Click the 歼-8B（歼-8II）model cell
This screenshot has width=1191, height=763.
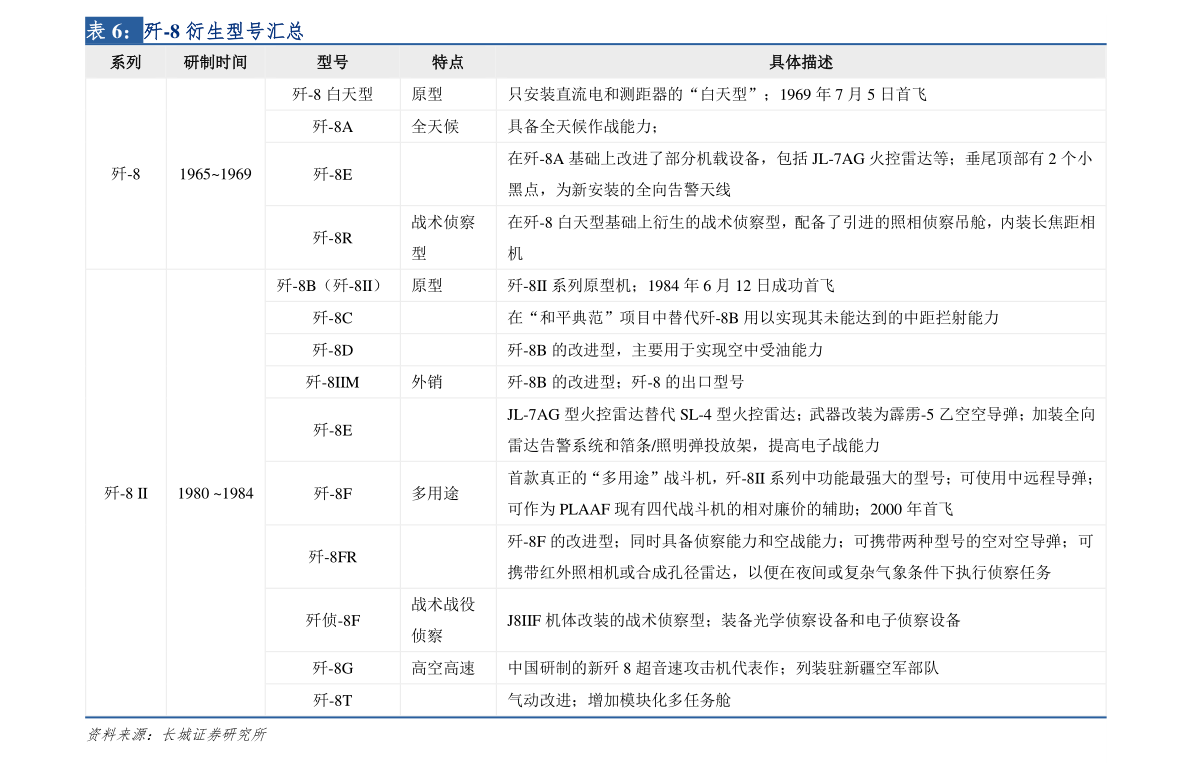pos(332,285)
